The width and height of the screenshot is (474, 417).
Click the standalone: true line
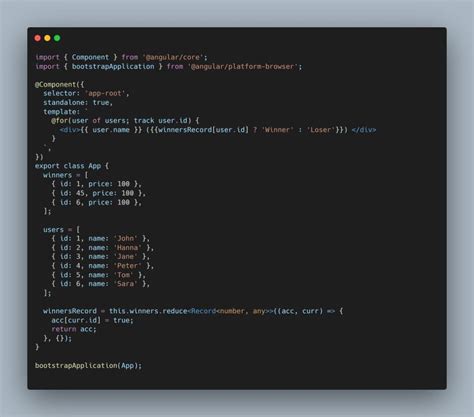pos(78,102)
